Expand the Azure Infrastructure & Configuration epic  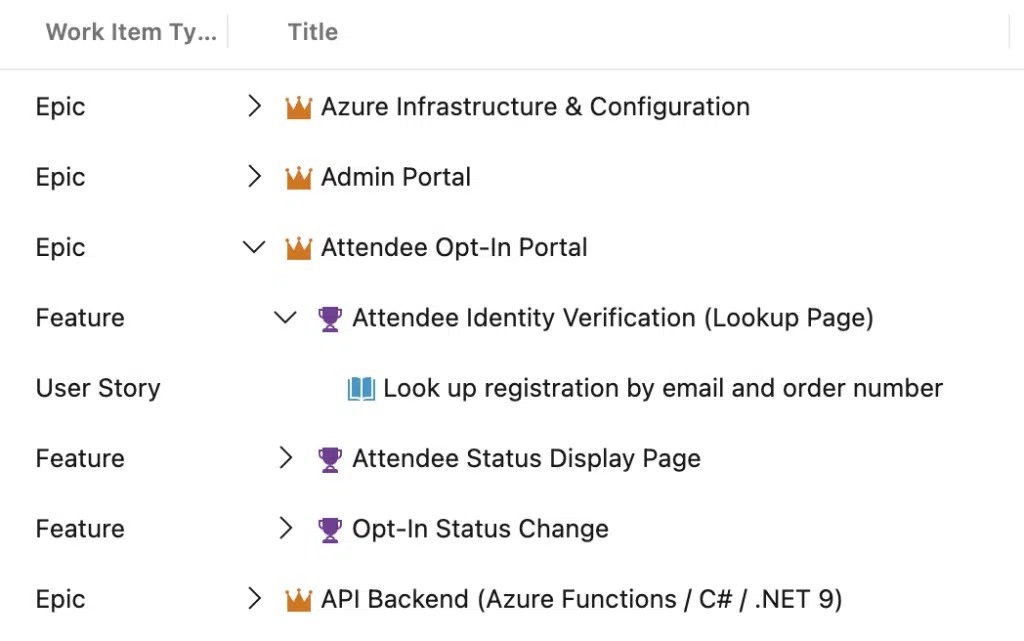click(x=254, y=107)
